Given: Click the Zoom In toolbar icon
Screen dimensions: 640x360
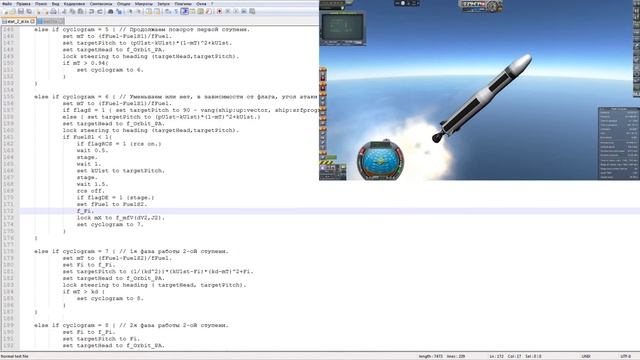Looking at the screenshot, I should [x=130, y=11].
